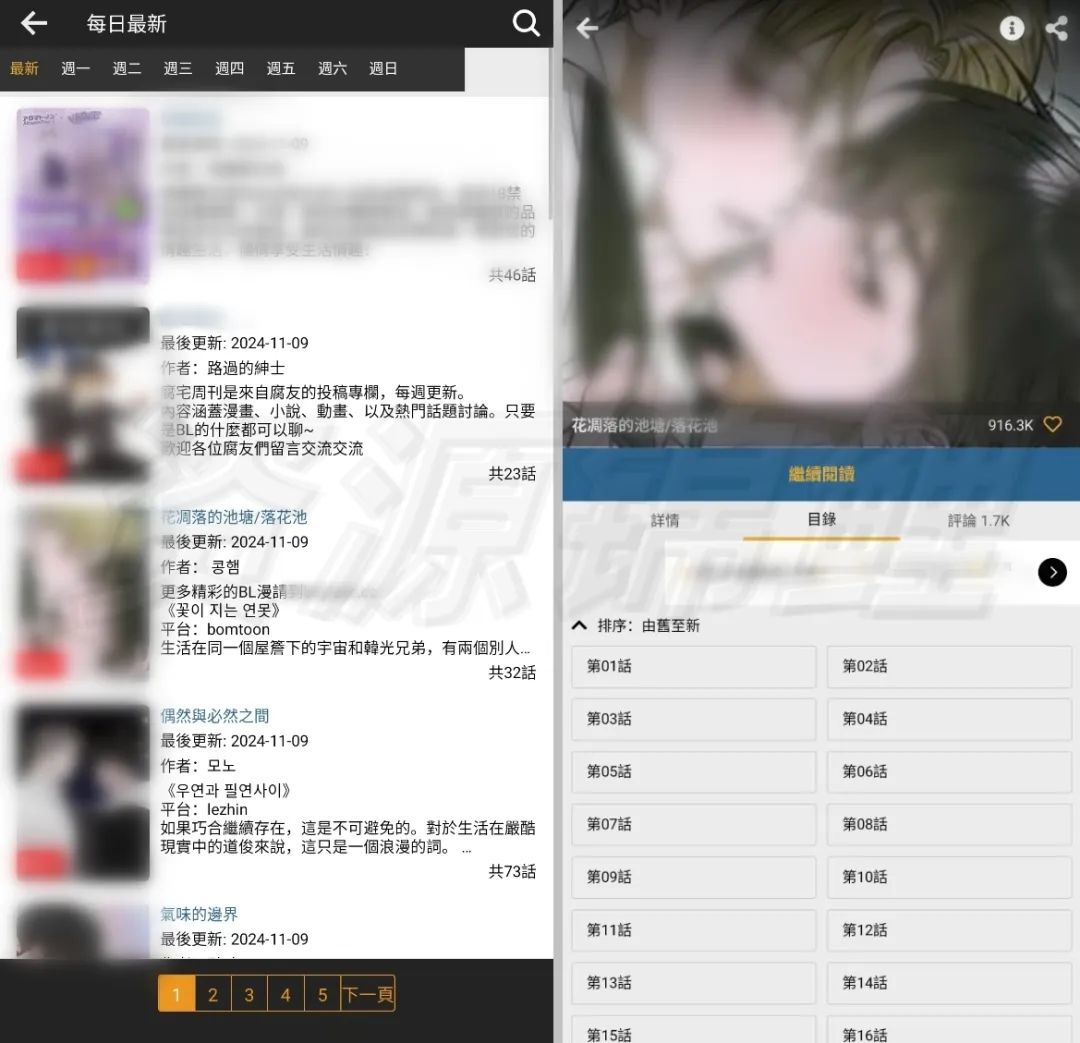
Task: Open chapter 第02話
Action: (x=949, y=666)
